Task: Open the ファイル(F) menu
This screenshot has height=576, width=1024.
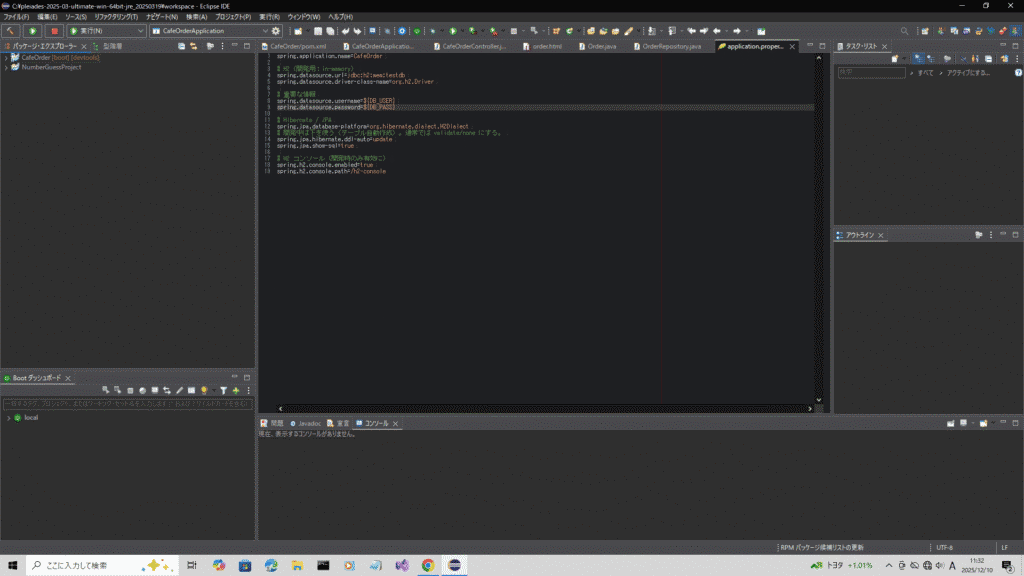Action: pyautogui.click(x=16, y=17)
